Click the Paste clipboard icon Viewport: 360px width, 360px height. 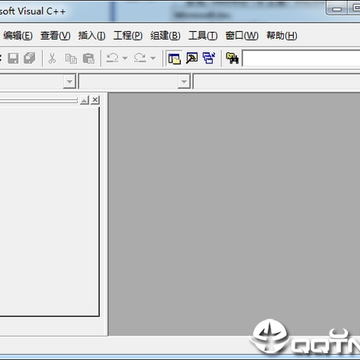(89, 58)
